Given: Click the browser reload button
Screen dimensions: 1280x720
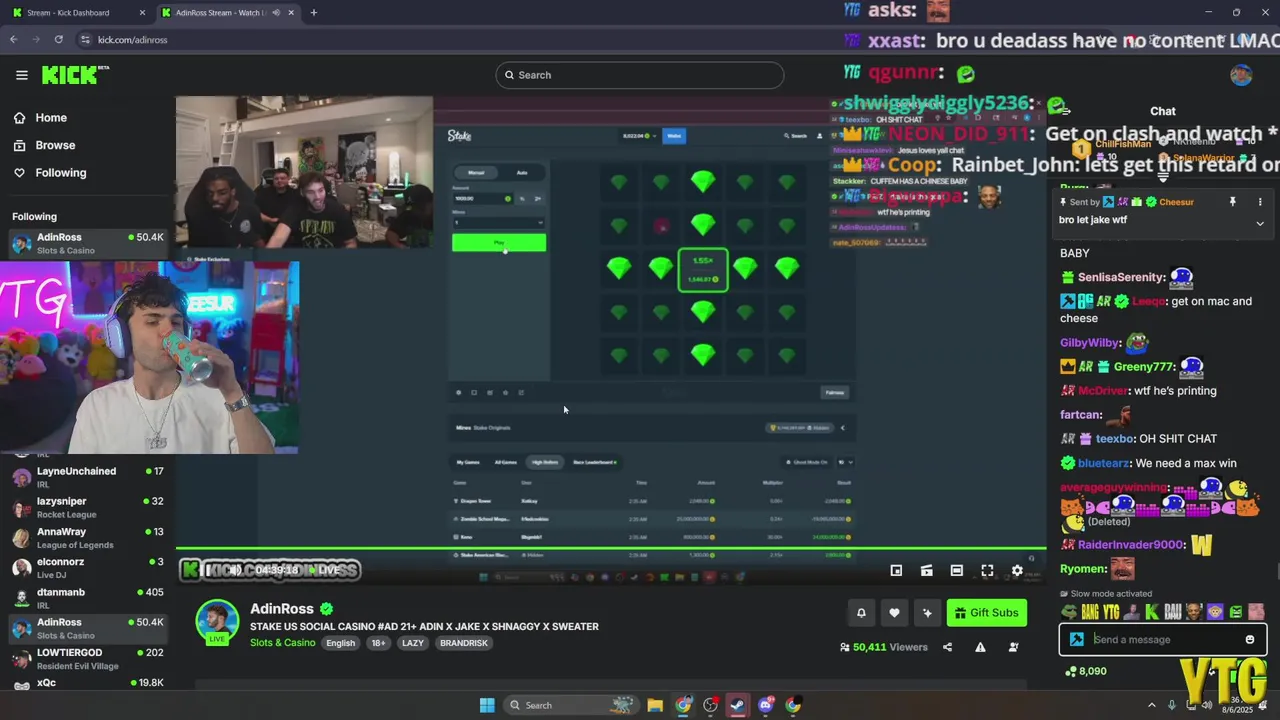Looking at the screenshot, I should point(58,39).
